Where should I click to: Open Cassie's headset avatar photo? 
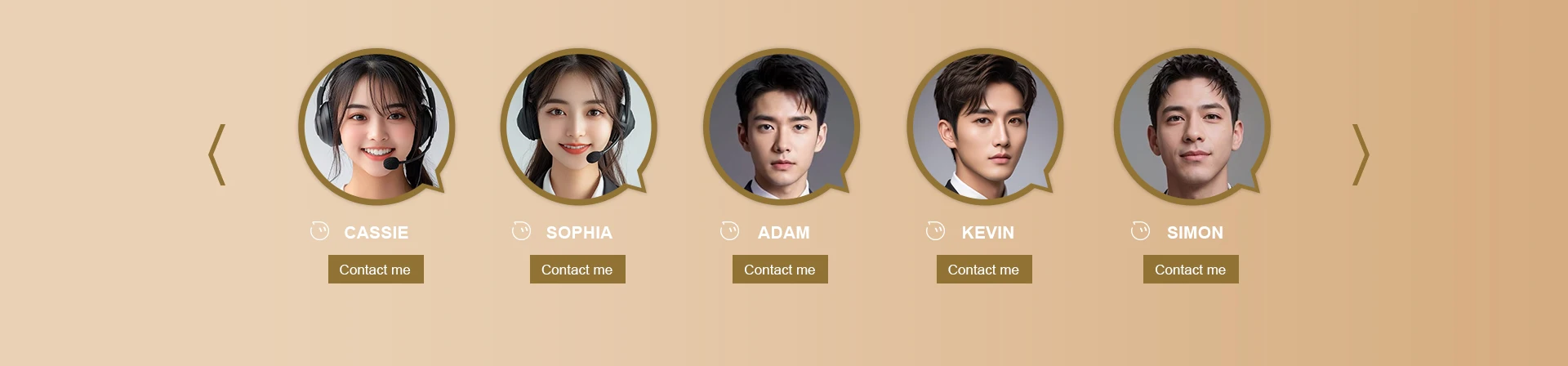click(x=376, y=127)
